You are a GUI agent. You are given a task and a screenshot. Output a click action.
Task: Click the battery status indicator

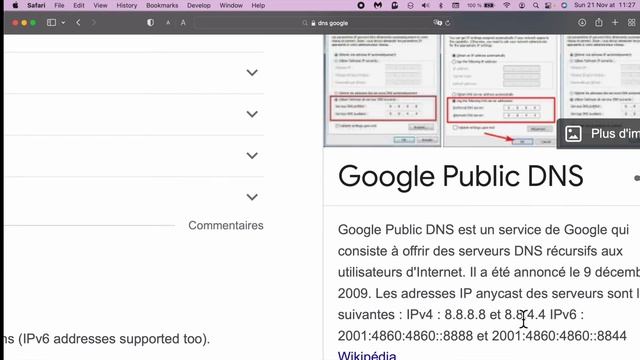481,5
